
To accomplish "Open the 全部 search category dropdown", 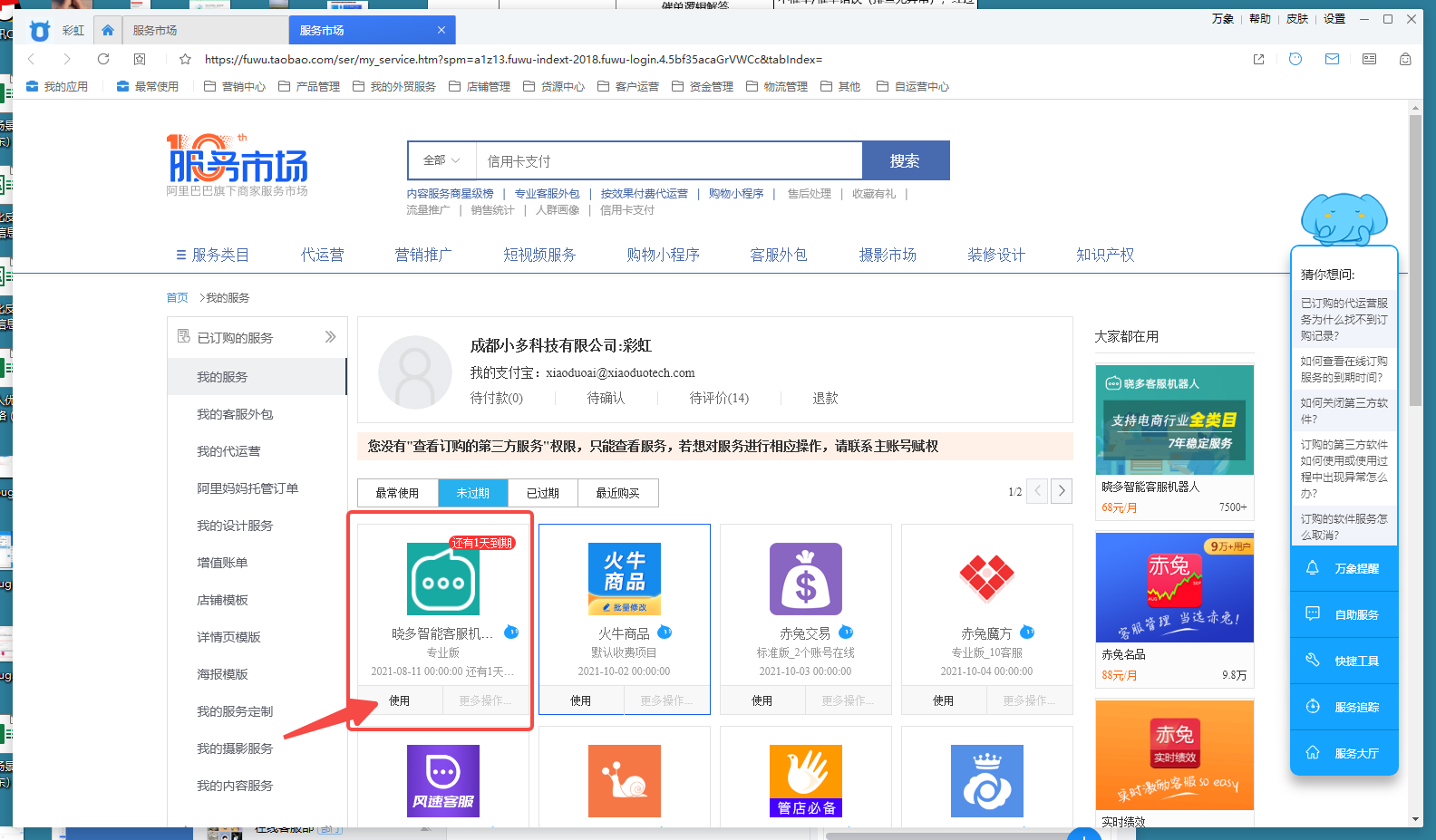I will click(x=441, y=160).
